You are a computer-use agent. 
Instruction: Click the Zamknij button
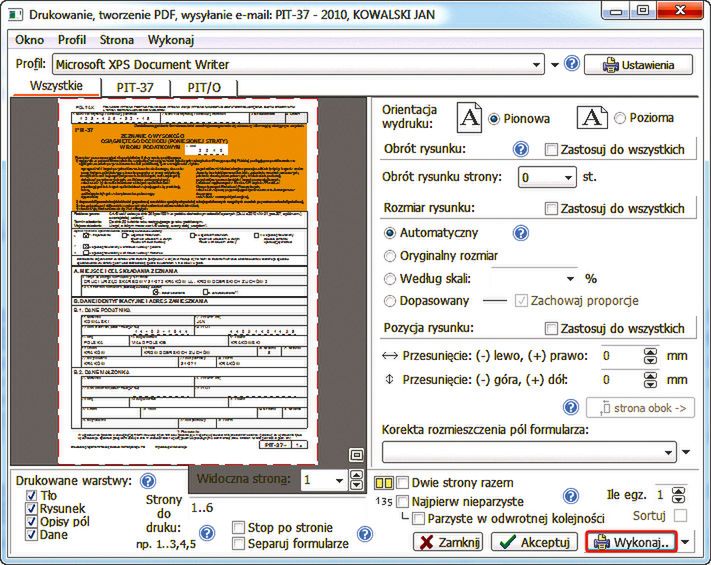pos(448,542)
